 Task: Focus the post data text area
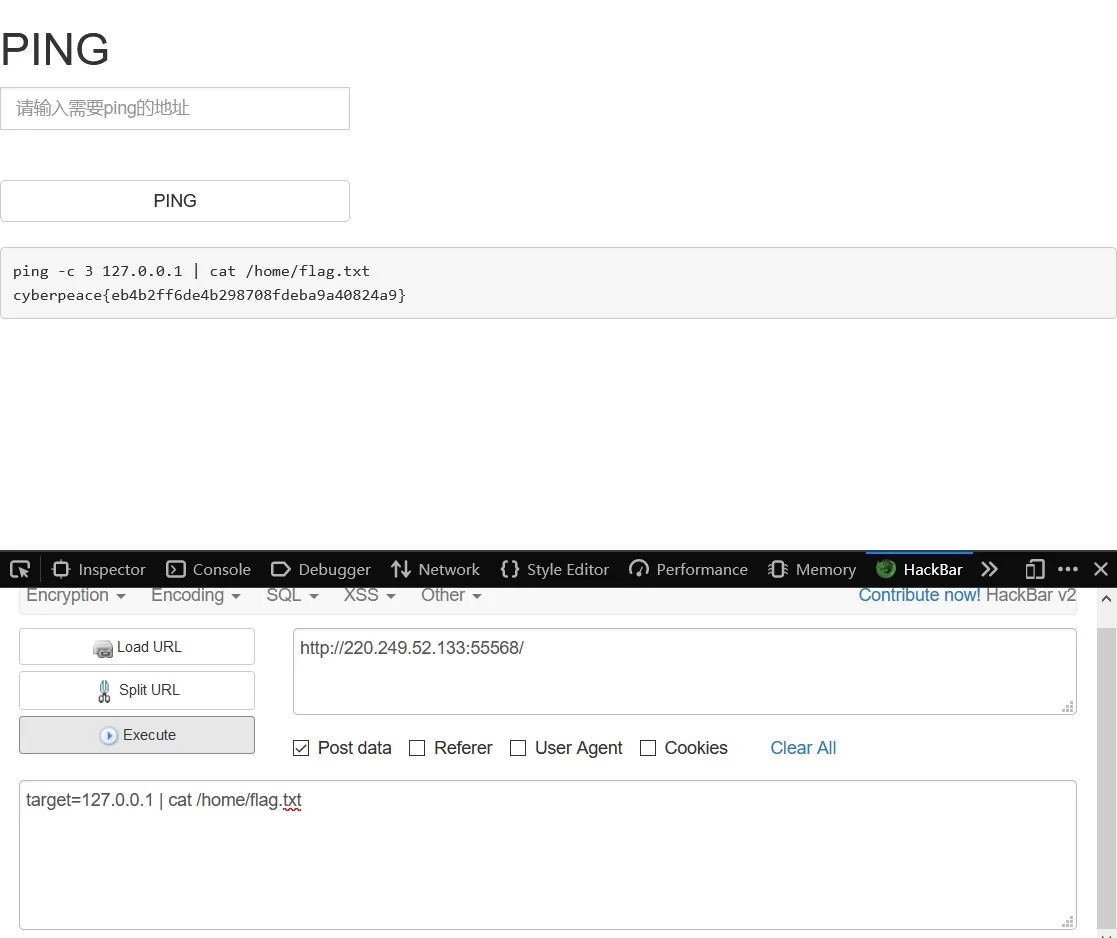click(548, 855)
